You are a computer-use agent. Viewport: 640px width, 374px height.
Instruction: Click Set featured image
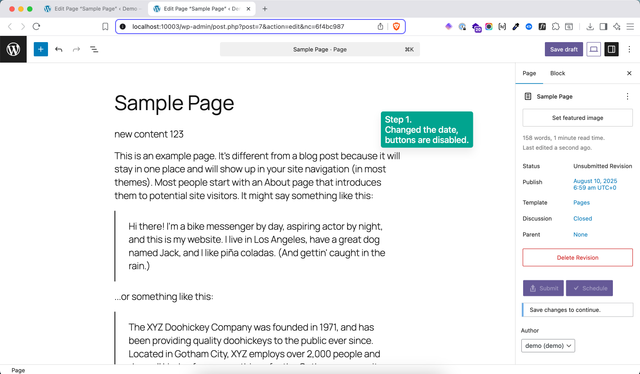pyautogui.click(x=578, y=118)
